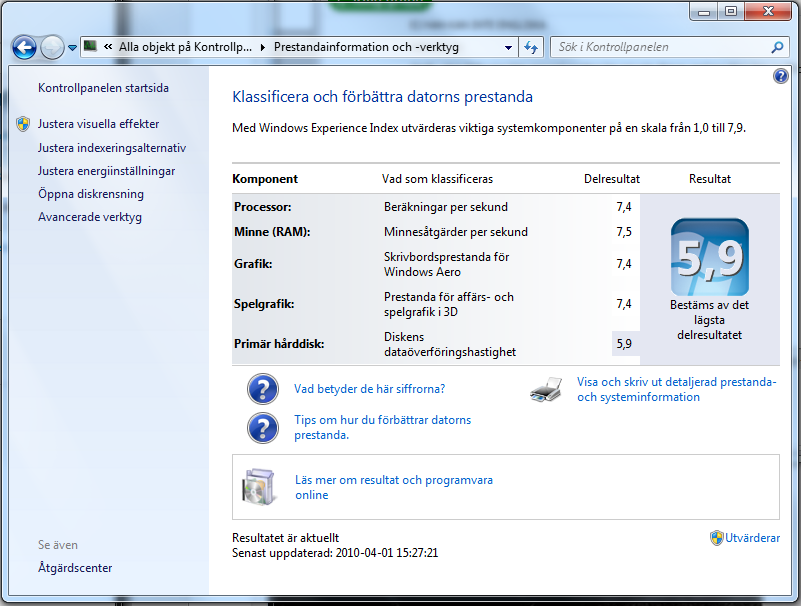Open 'Justera indexeringsalternativ'
This screenshot has width=801, height=606.
[x=112, y=148]
